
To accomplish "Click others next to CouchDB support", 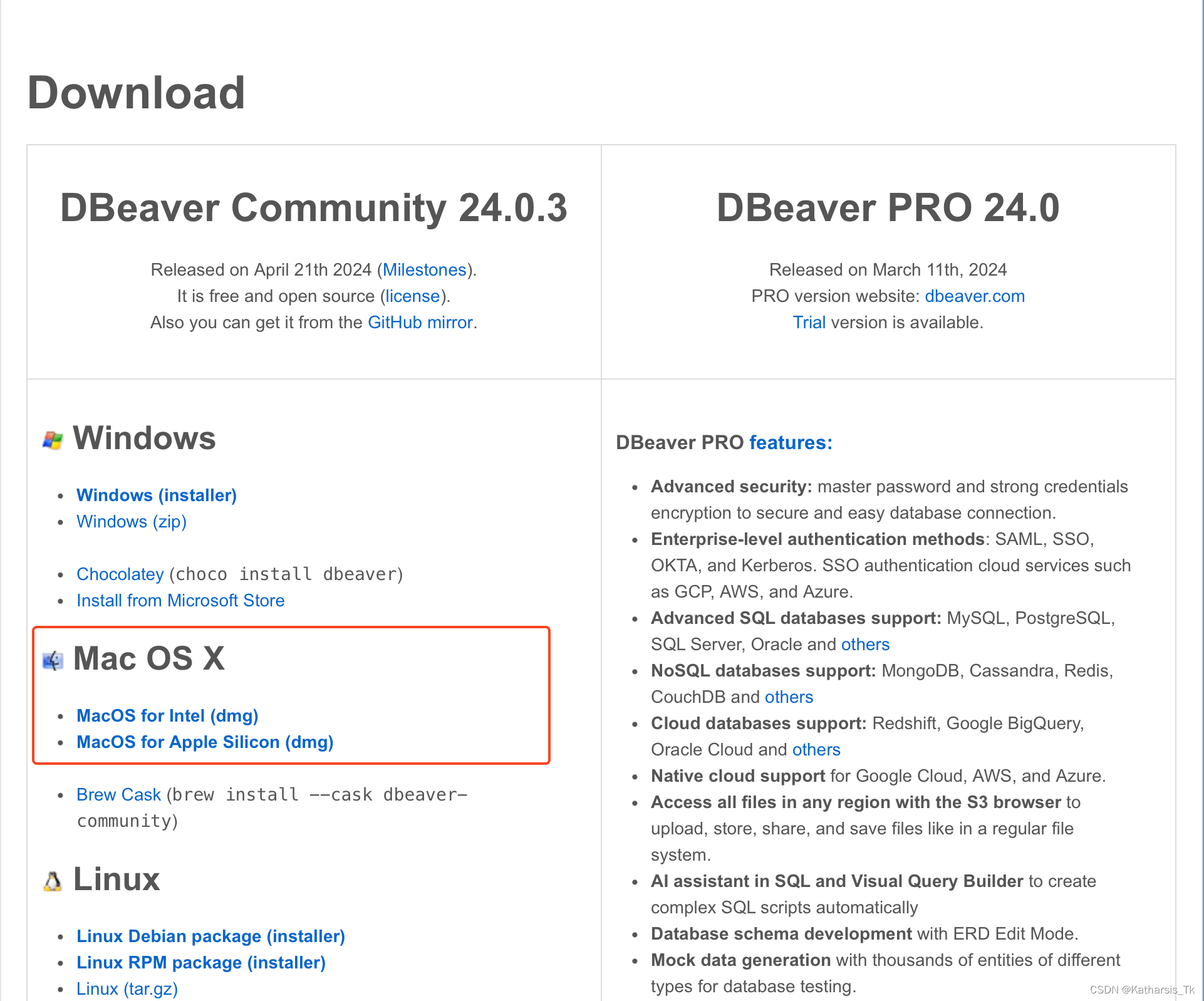I will coord(789,697).
